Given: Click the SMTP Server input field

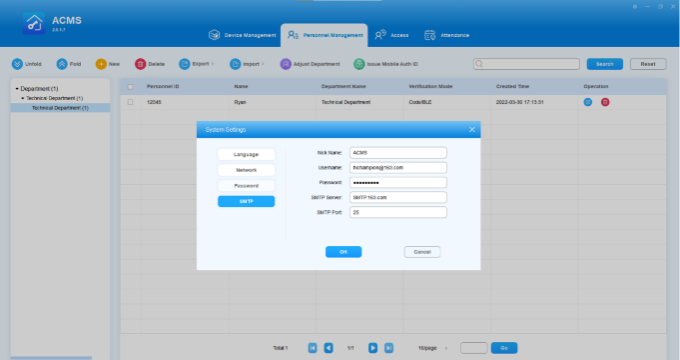Looking at the screenshot, I should tap(398, 197).
